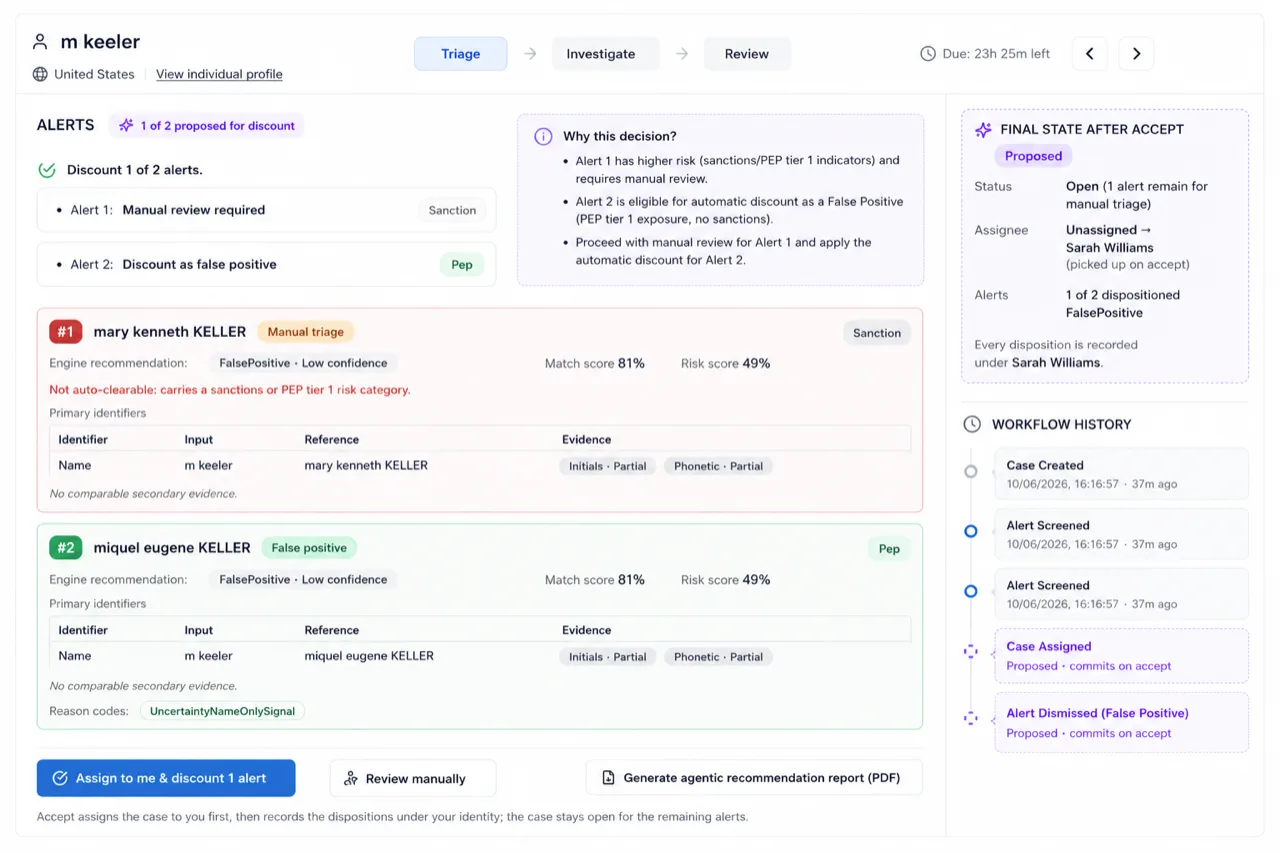The image size is (1280, 853).
Task: Click the green checkmark beside Discount 1 of 2 alerts
Action: pos(47,170)
